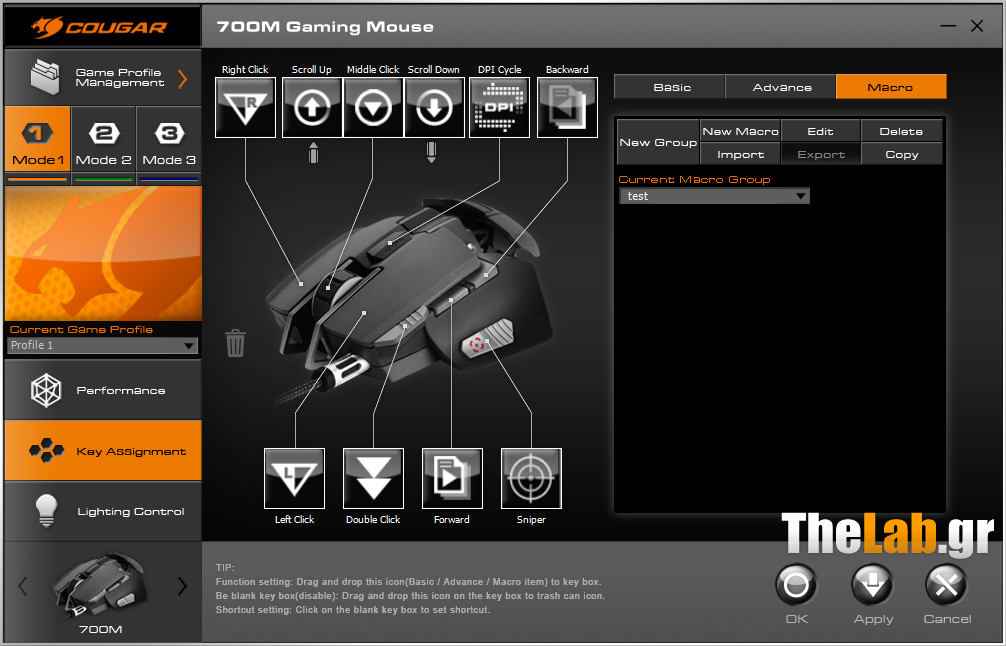The width and height of the screenshot is (1006, 646).
Task: Confirm with the OK button
Action: (x=796, y=585)
